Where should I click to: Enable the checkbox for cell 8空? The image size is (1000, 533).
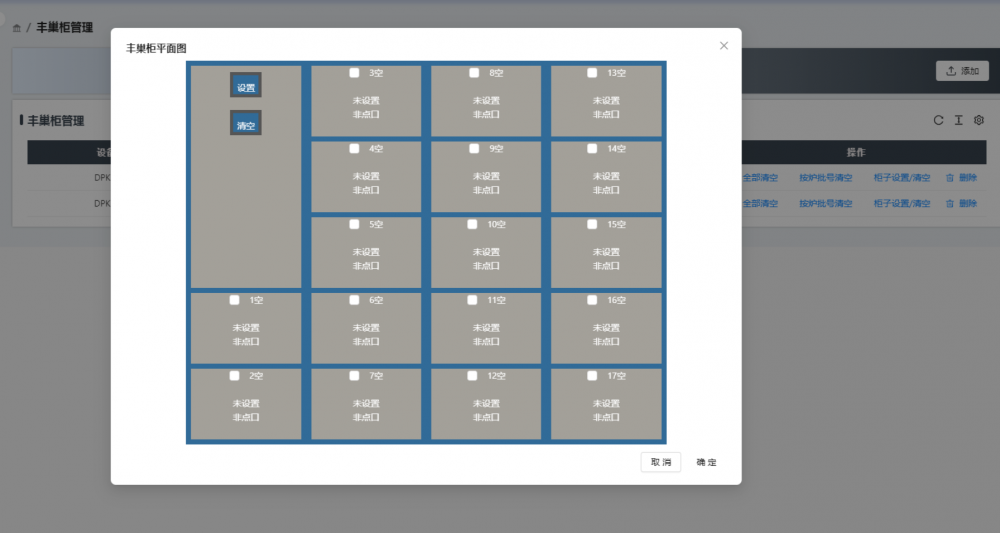(x=474, y=73)
